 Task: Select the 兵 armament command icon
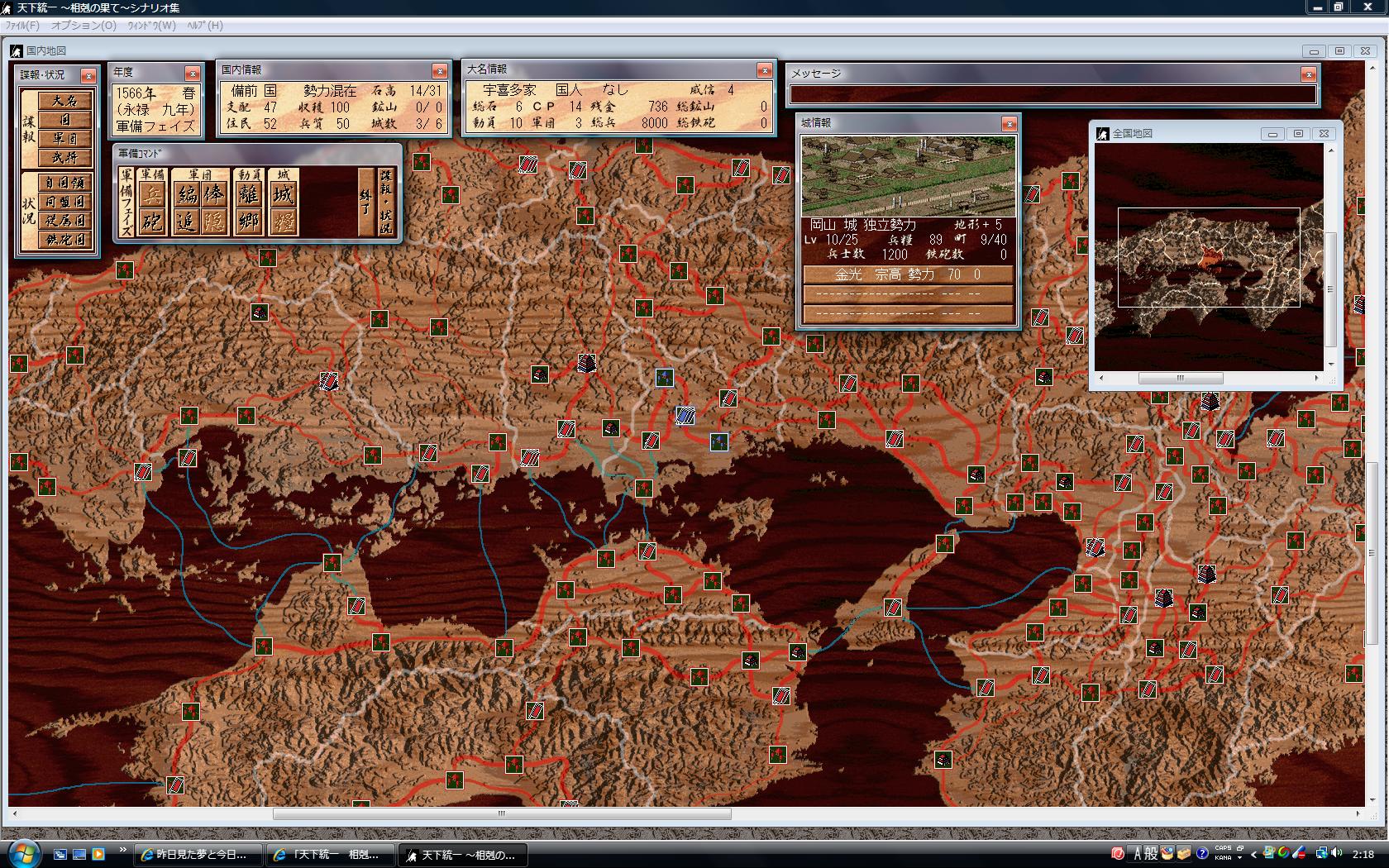(151, 195)
